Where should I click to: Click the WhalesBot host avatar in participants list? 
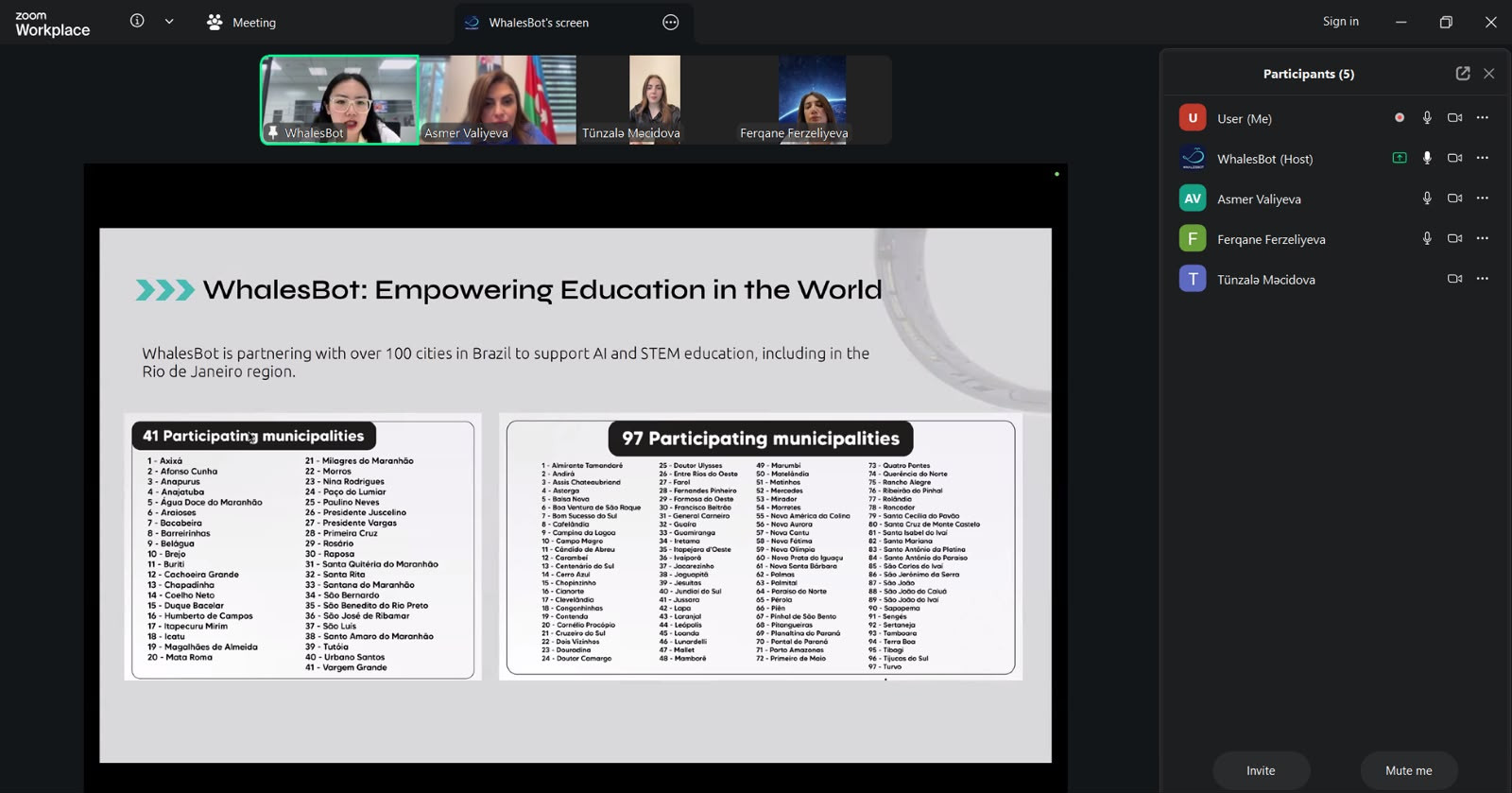coord(1193,158)
